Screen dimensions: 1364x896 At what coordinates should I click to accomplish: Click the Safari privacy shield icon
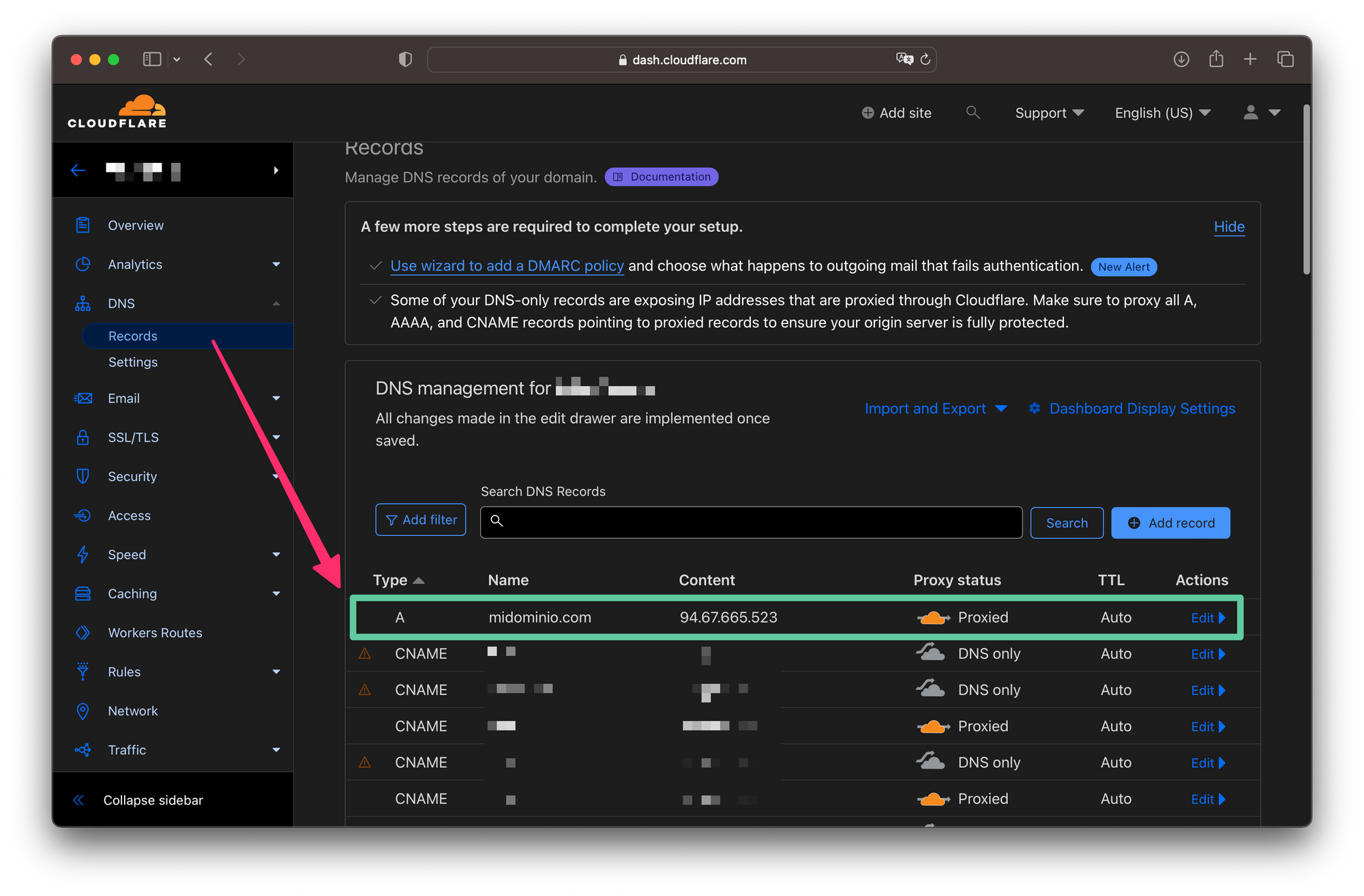click(405, 59)
